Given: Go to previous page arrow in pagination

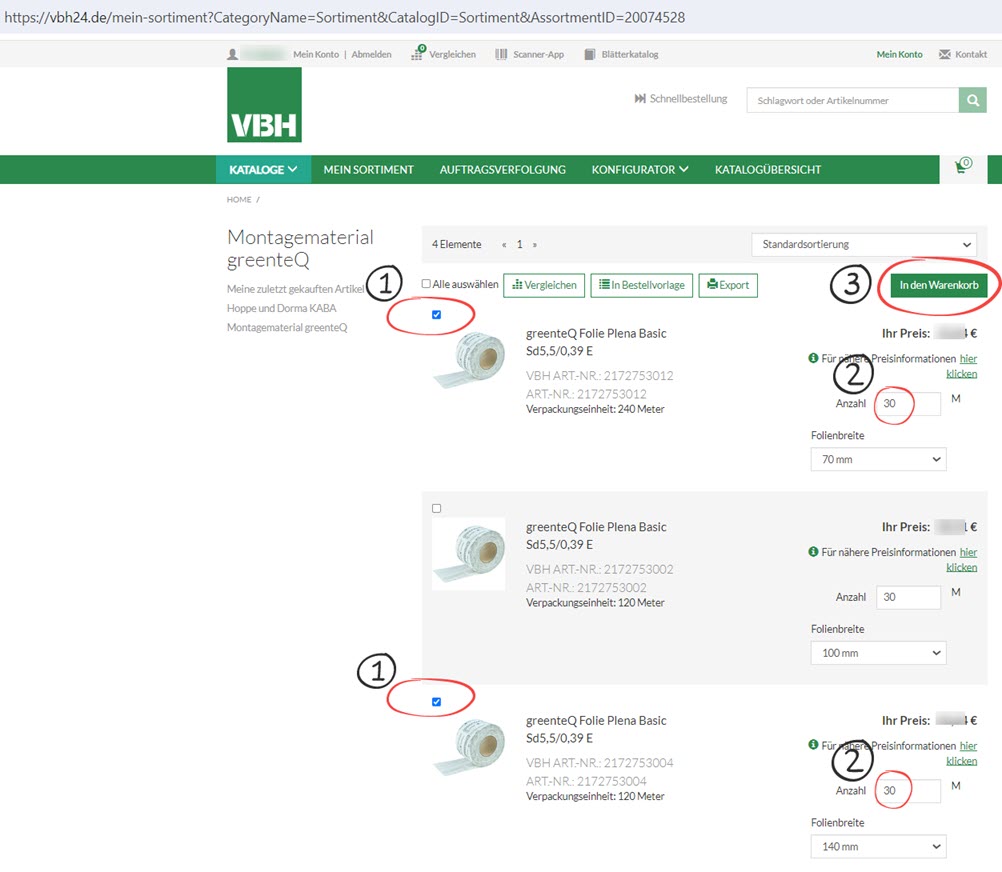Looking at the screenshot, I should (504, 245).
